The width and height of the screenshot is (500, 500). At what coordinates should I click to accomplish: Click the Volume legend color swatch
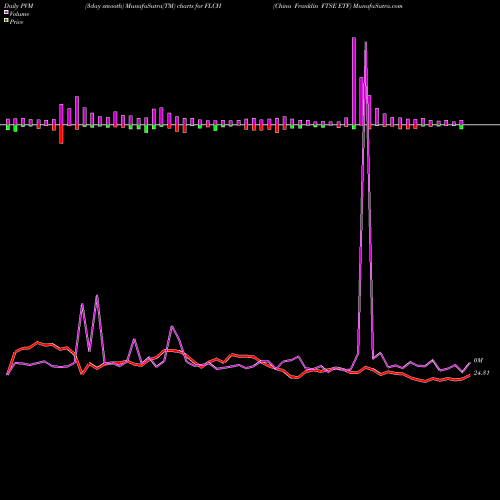(x=6, y=12)
